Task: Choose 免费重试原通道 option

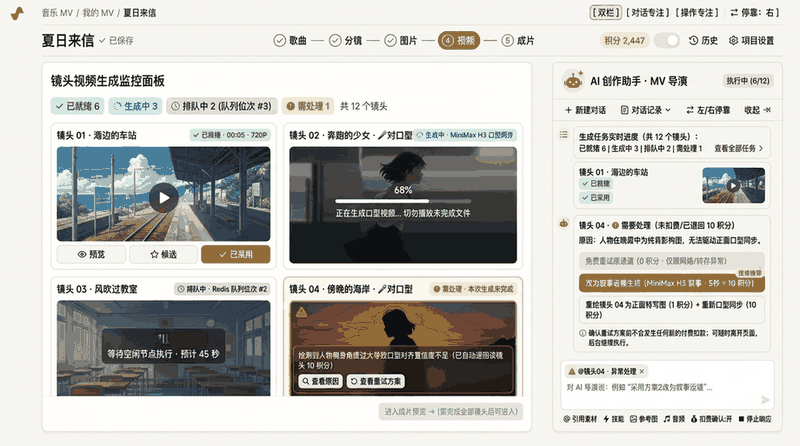Action: click(x=671, y=261)
